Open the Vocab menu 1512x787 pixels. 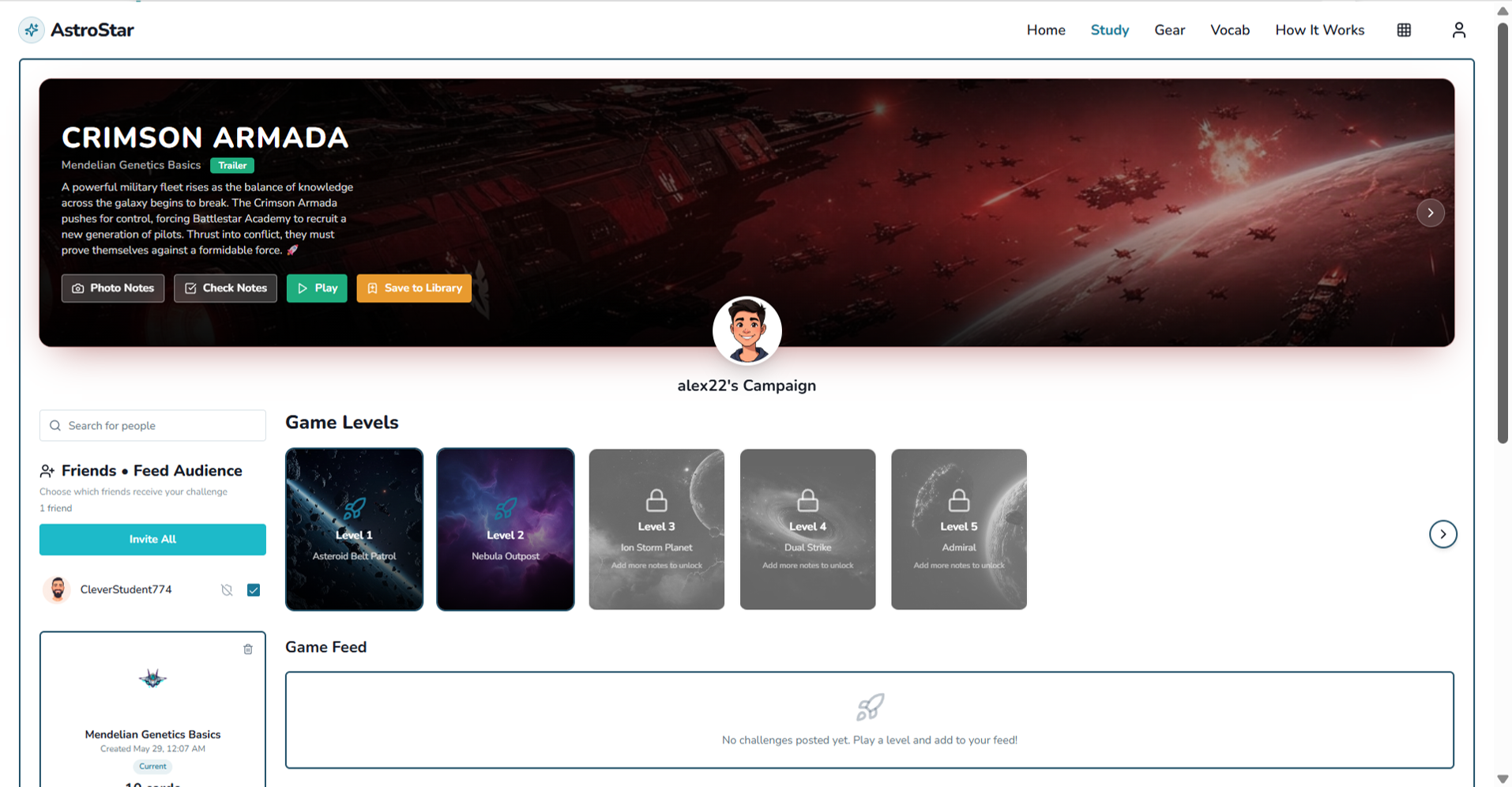(1230, 30)
